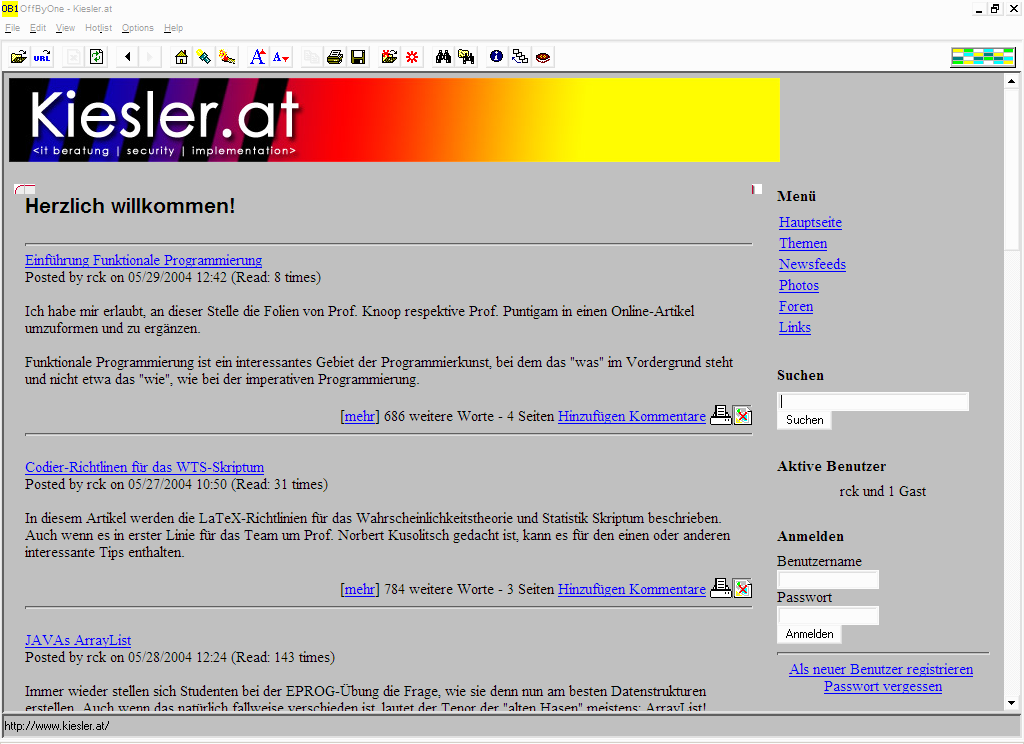Decrease font size with the A-down icon
This screenshot has height=744, width=1024.
(x=281, y=57)
